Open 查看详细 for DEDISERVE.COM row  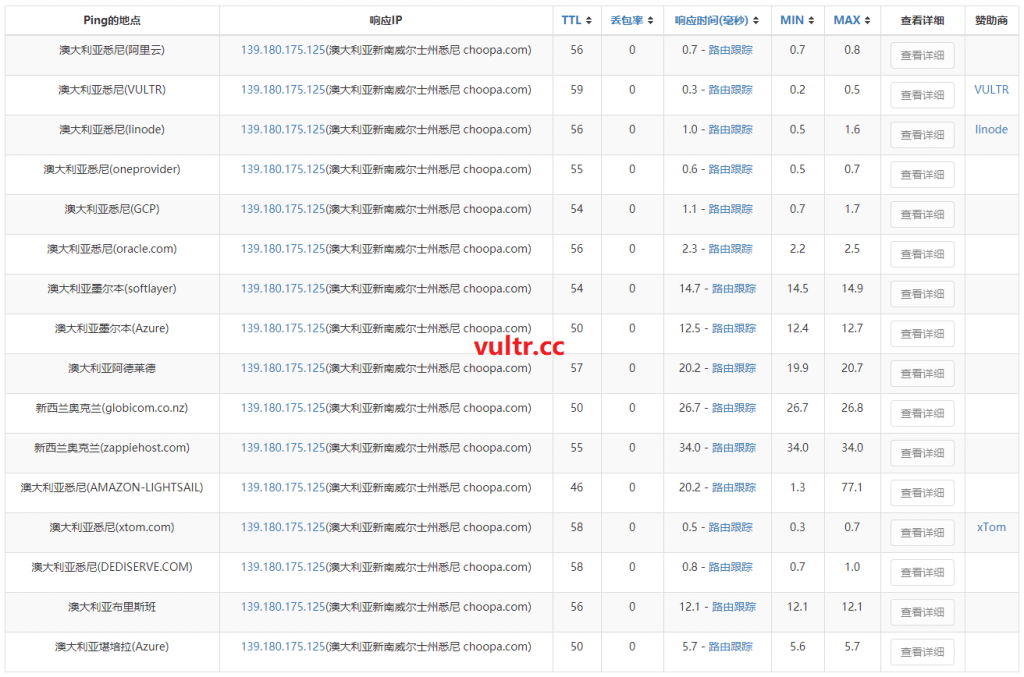coord(922,573)
